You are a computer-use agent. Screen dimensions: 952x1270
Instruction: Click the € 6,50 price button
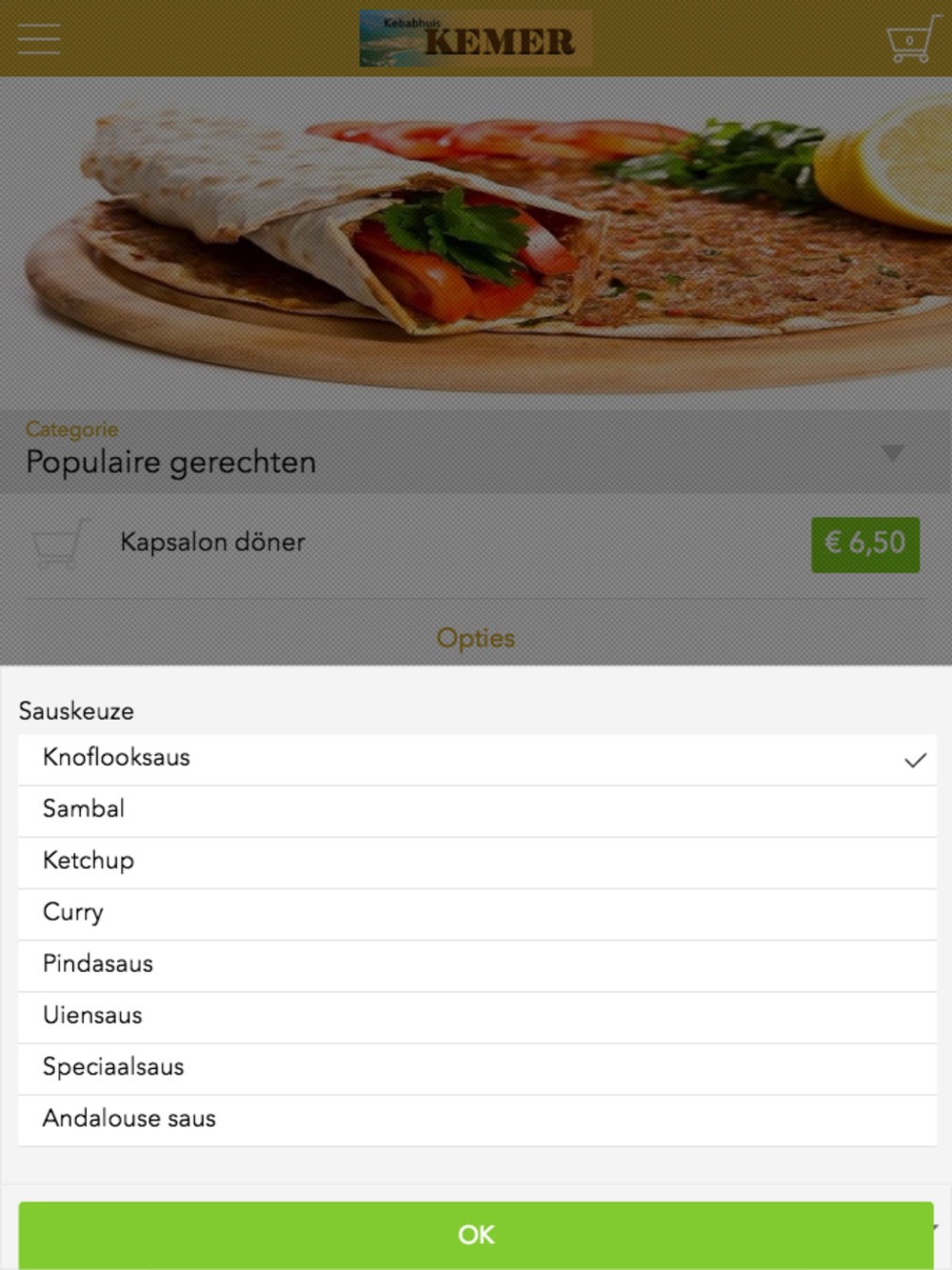tap(864, 544)
